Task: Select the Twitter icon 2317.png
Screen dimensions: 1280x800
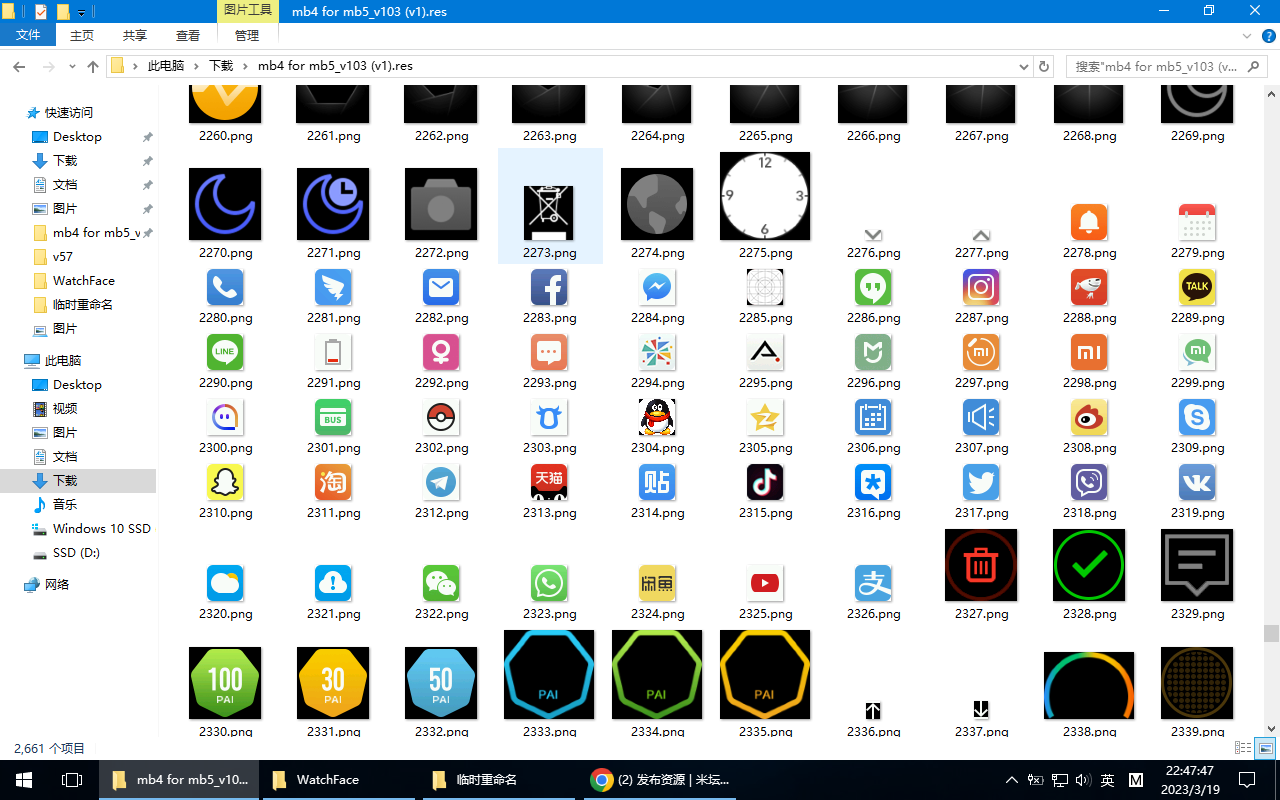Action: (981, 482)
